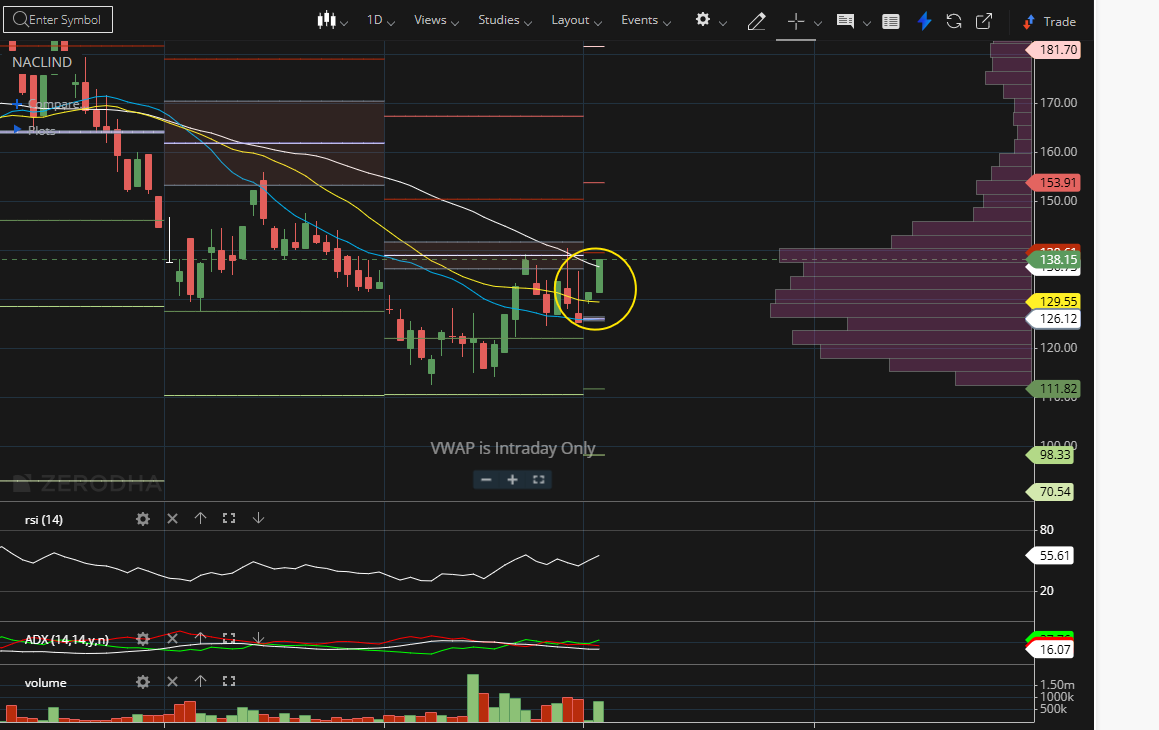Open chart in popout window icon

tap(984, 21)
